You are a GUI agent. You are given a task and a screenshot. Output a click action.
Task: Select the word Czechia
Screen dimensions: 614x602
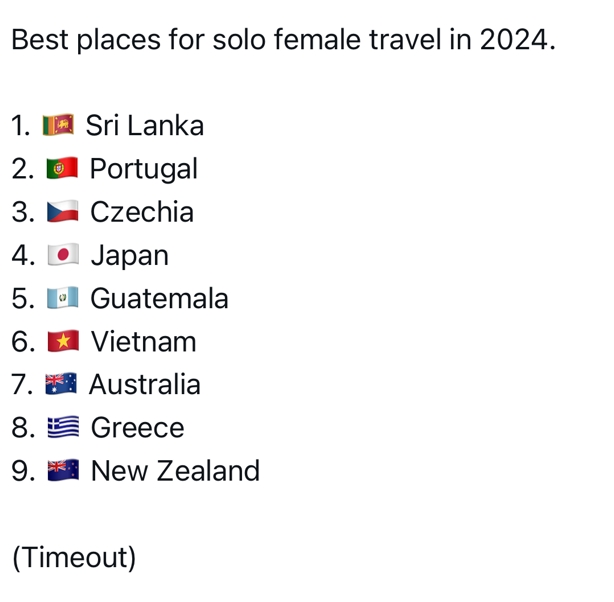click(x=142, y=212)
